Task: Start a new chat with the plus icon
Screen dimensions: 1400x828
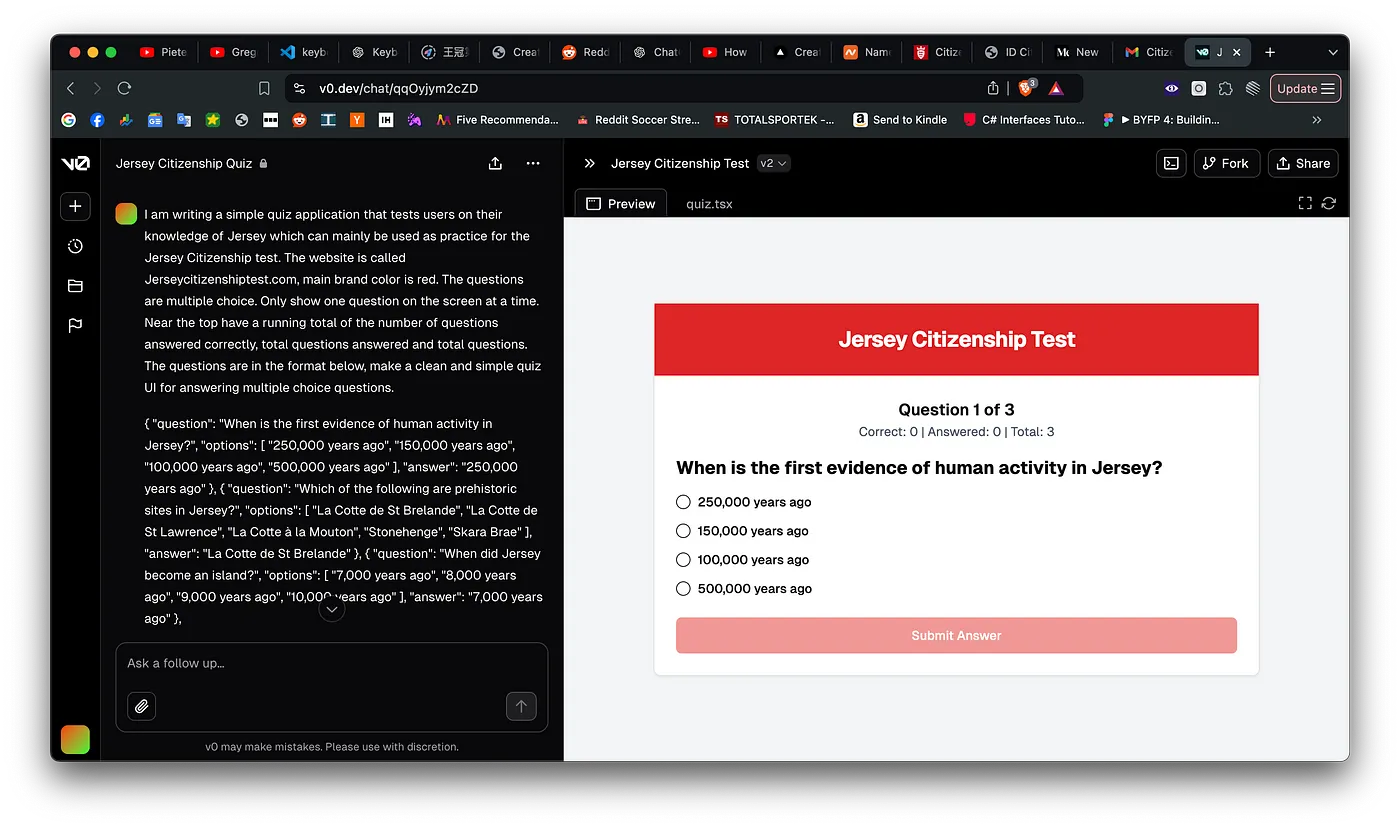Action: pos(75,206)
